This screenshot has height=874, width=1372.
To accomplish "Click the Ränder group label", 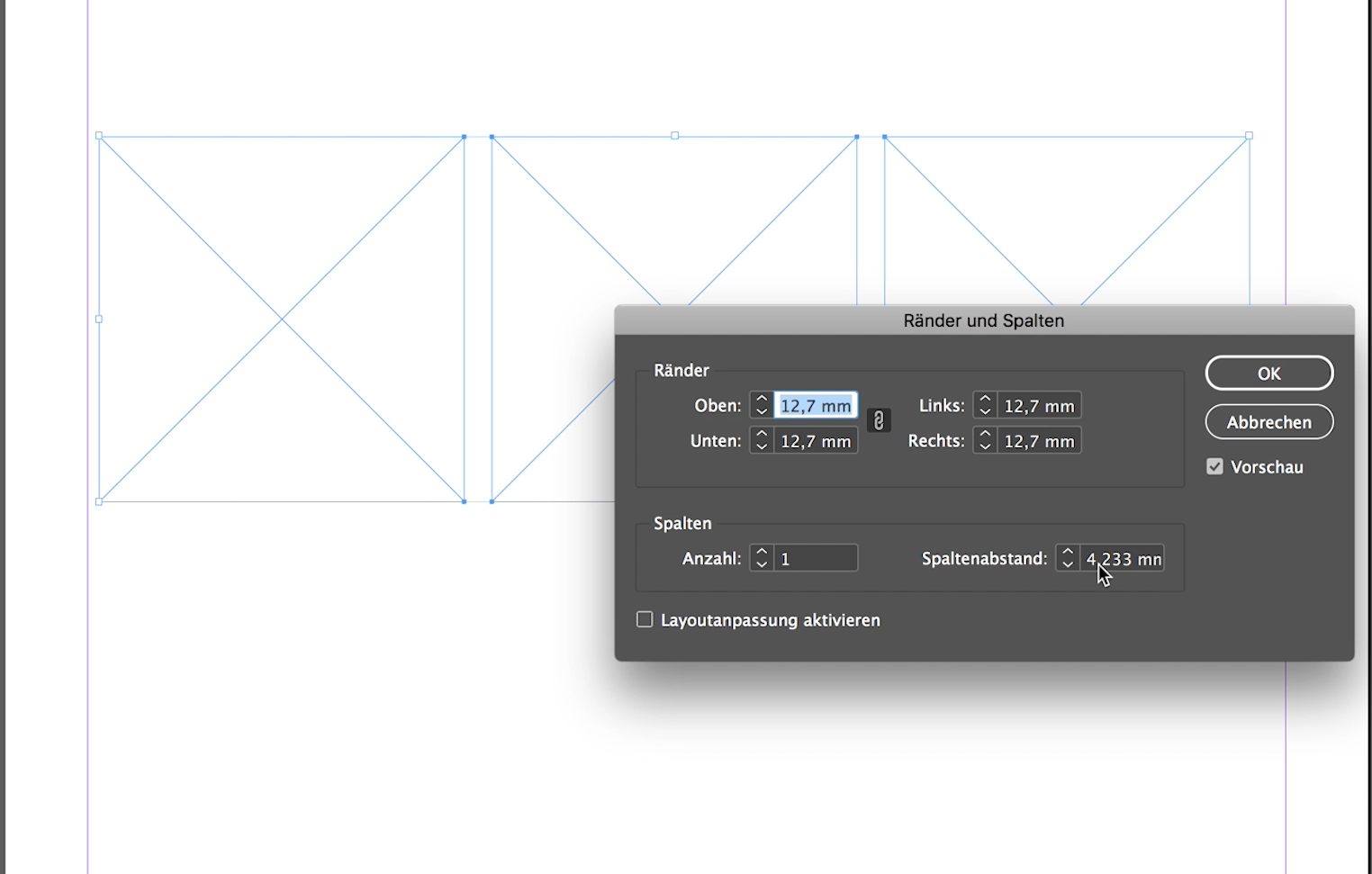I will [x=681, y=370].
